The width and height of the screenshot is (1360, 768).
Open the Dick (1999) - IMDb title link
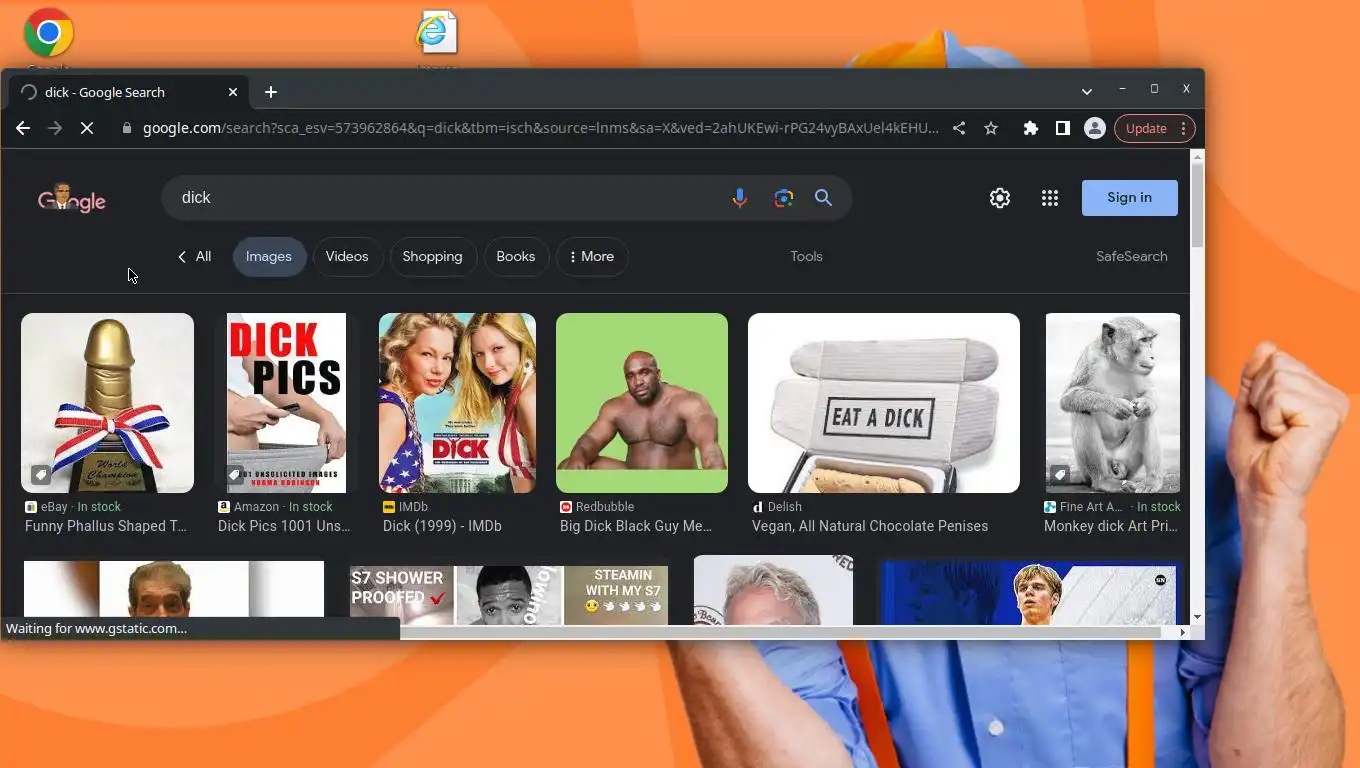tap(442, 526)
